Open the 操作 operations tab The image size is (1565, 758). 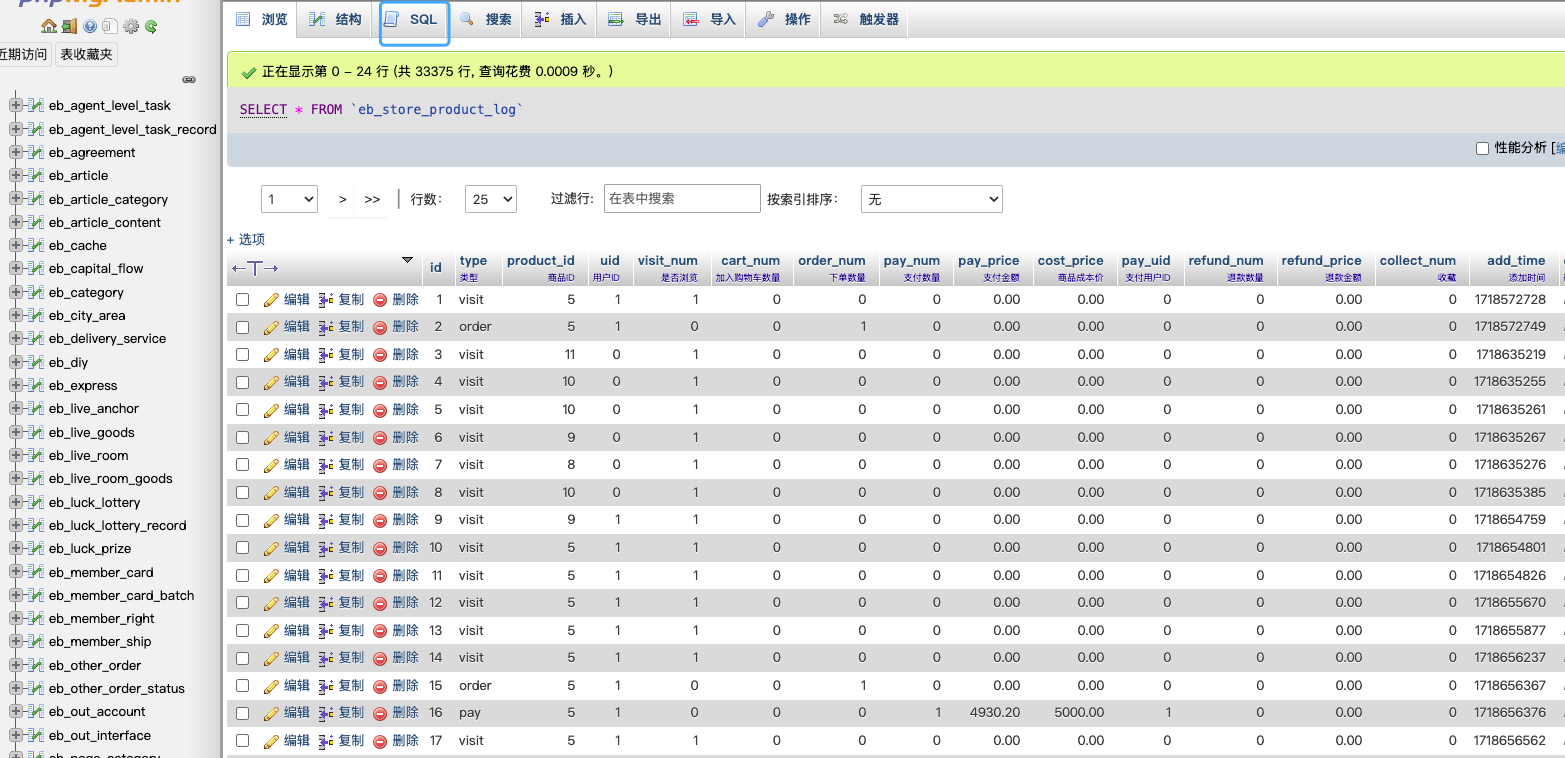pyautogui.click(x=784, y=19)
